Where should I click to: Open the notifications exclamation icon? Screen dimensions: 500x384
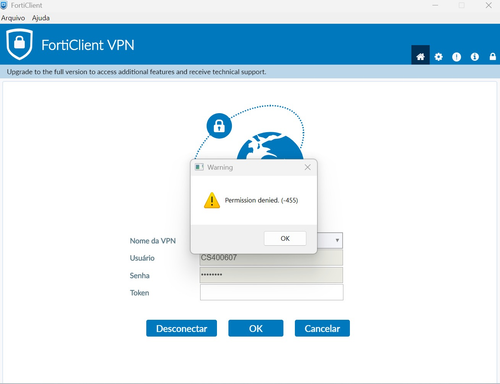[x=456, y=57]
